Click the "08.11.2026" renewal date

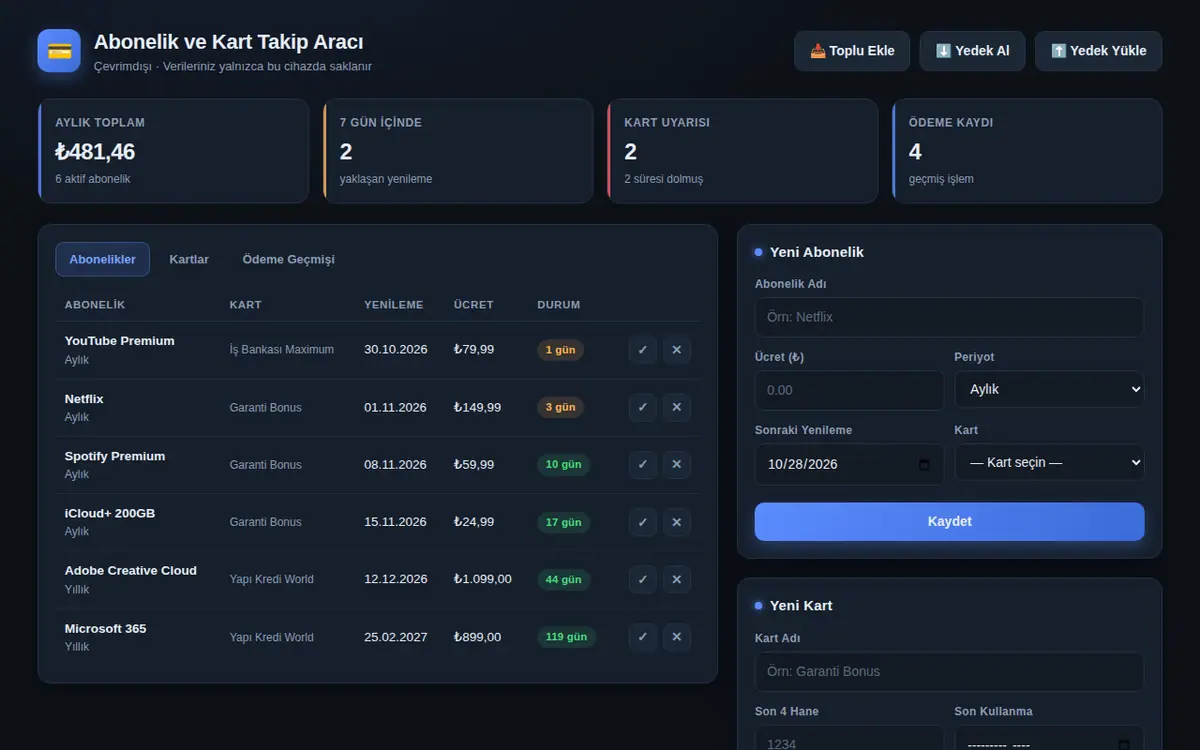(x=396, y=464)
